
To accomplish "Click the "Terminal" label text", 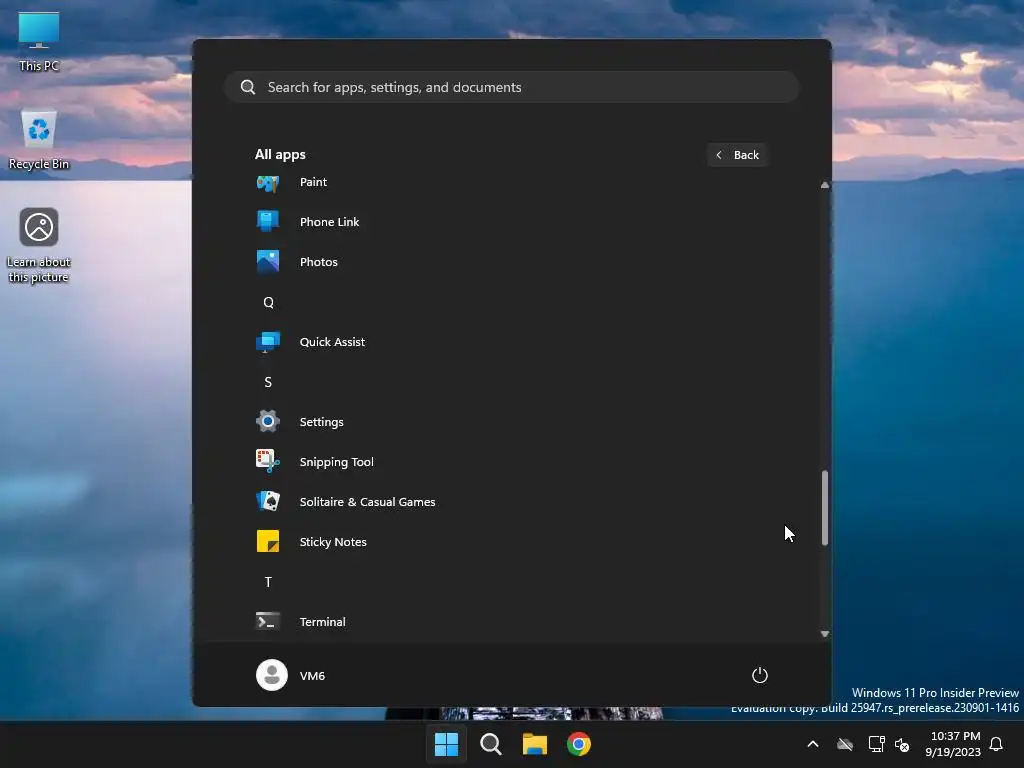I will tap(323, 622).
